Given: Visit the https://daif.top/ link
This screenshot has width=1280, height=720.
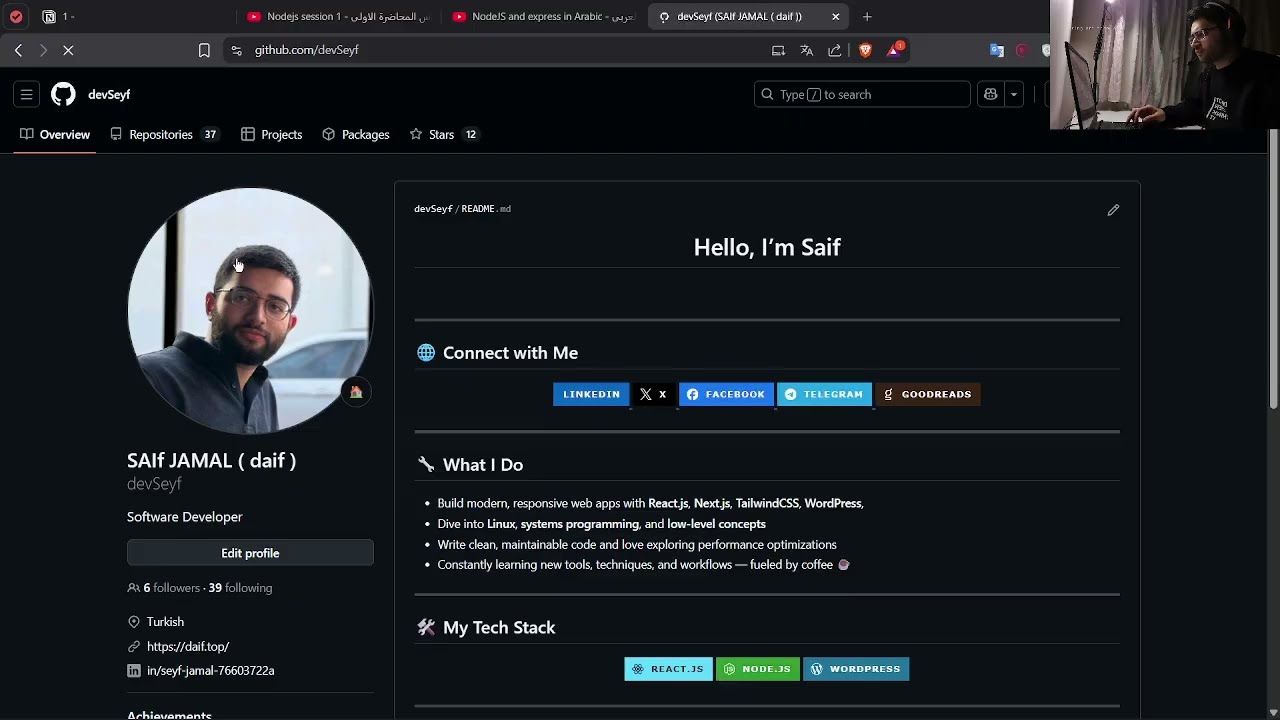Looking at the screenshot, I should (188, 646).
